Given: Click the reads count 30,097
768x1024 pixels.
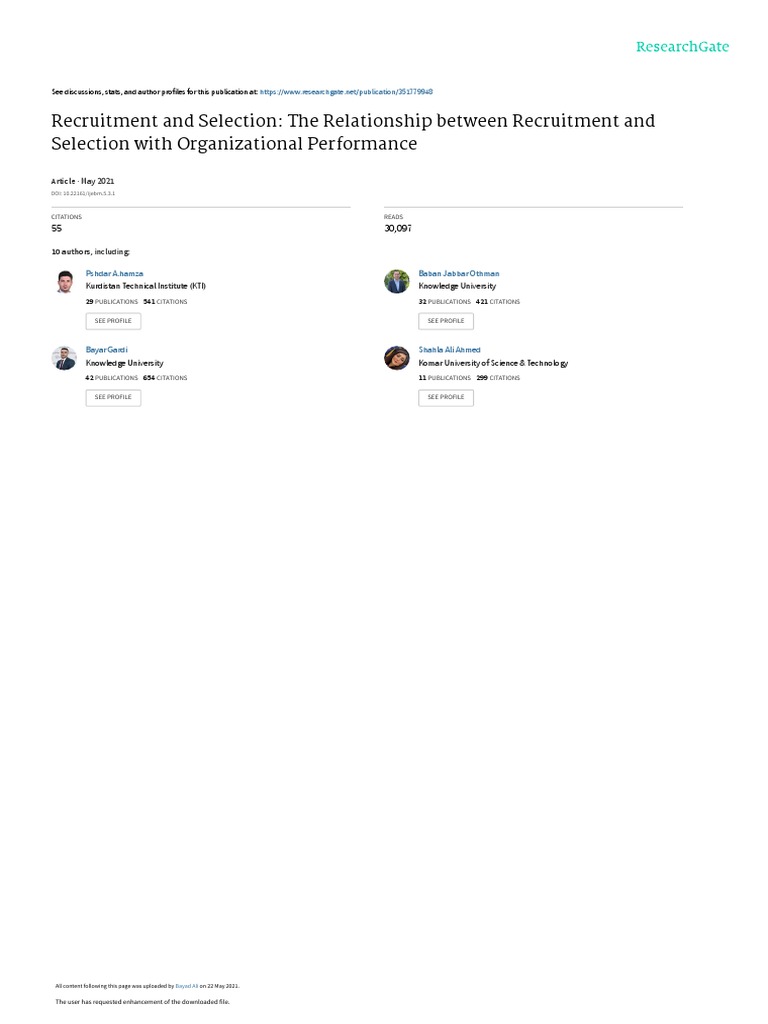Looking at the screenshot, I should coord(397,228).
